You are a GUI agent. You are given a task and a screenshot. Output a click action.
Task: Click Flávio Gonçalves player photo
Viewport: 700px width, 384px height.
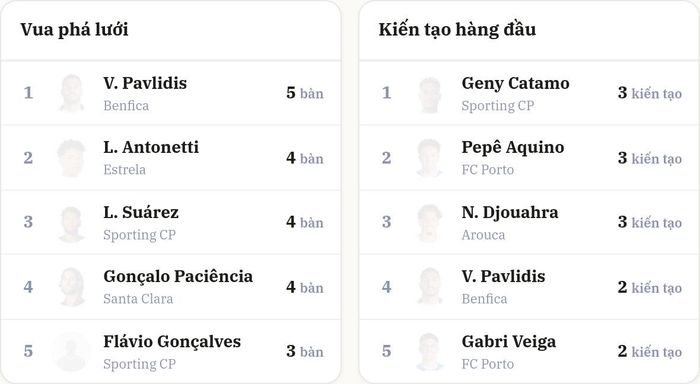point(71,352)
